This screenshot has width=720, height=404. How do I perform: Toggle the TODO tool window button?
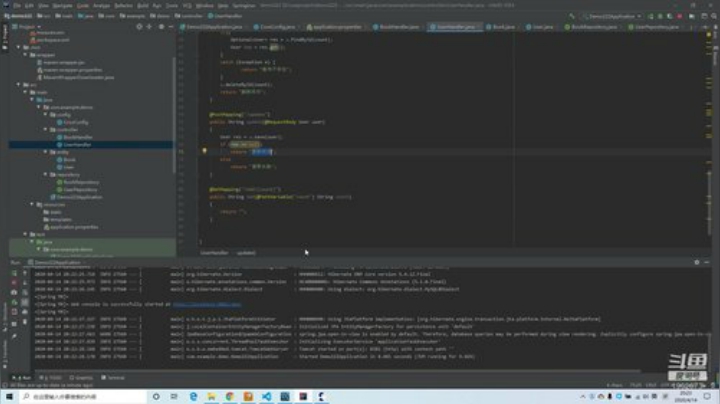point(51,377)
